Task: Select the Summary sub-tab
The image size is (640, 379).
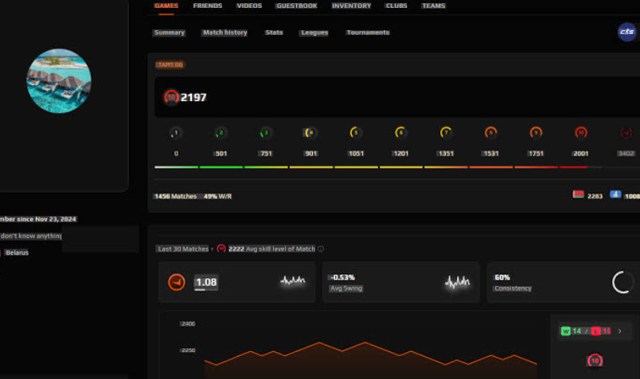Action: coord(169,33)
